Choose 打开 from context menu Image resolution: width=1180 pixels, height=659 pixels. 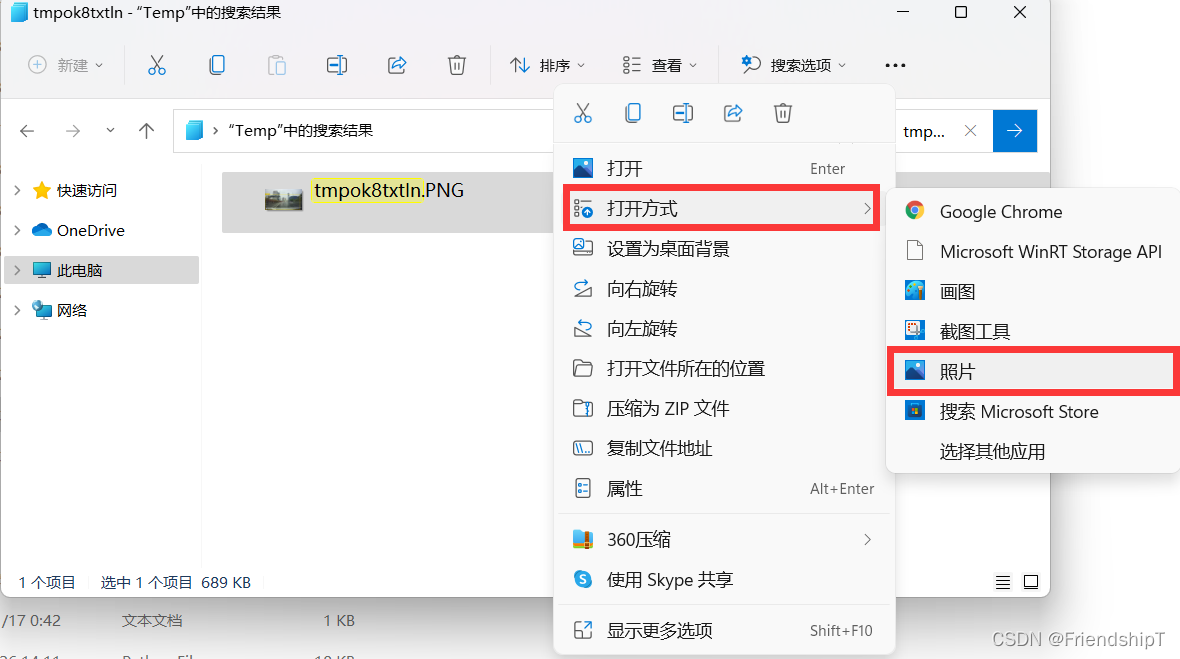tap(723, 169)
